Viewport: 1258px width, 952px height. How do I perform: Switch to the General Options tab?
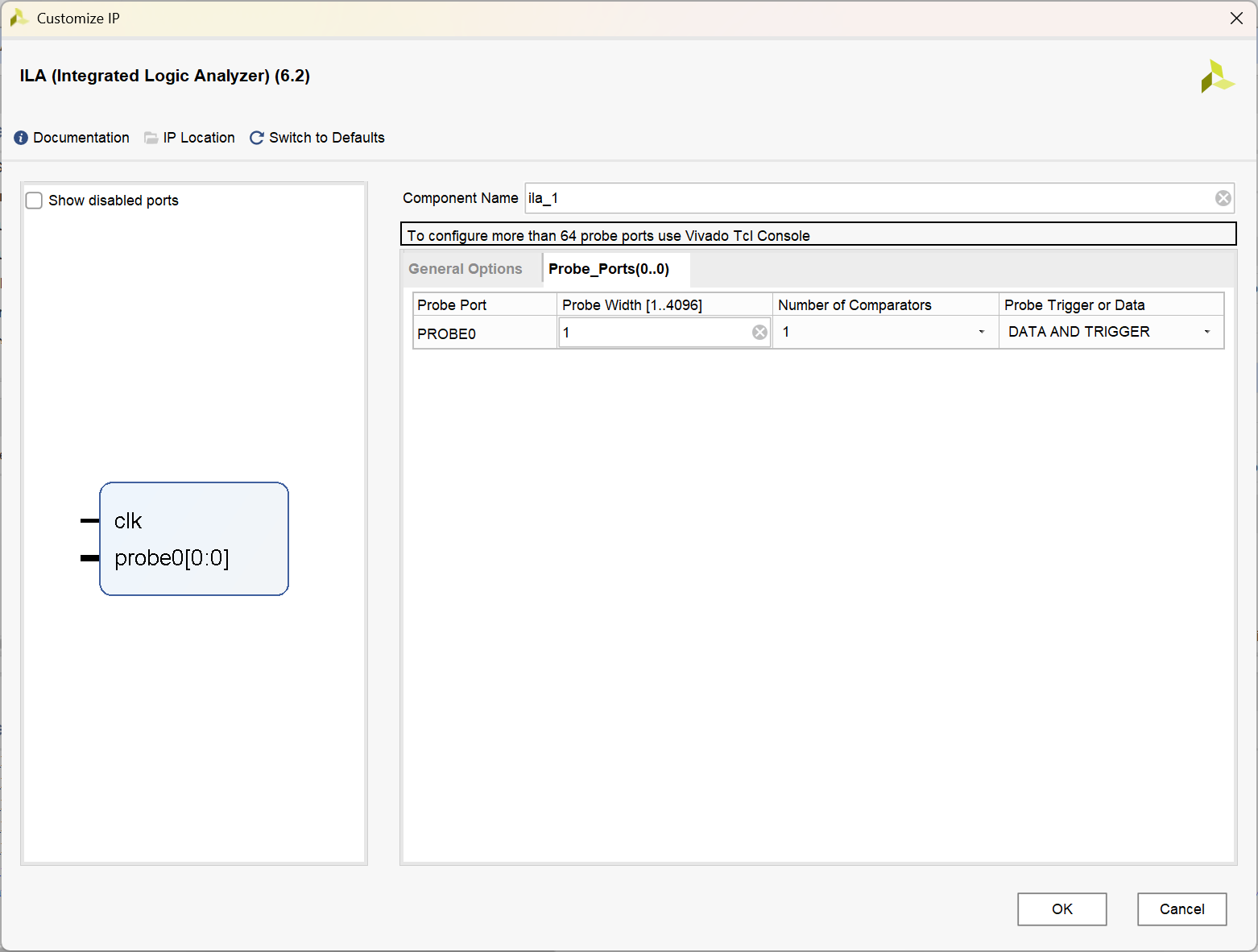pos(466,269)
